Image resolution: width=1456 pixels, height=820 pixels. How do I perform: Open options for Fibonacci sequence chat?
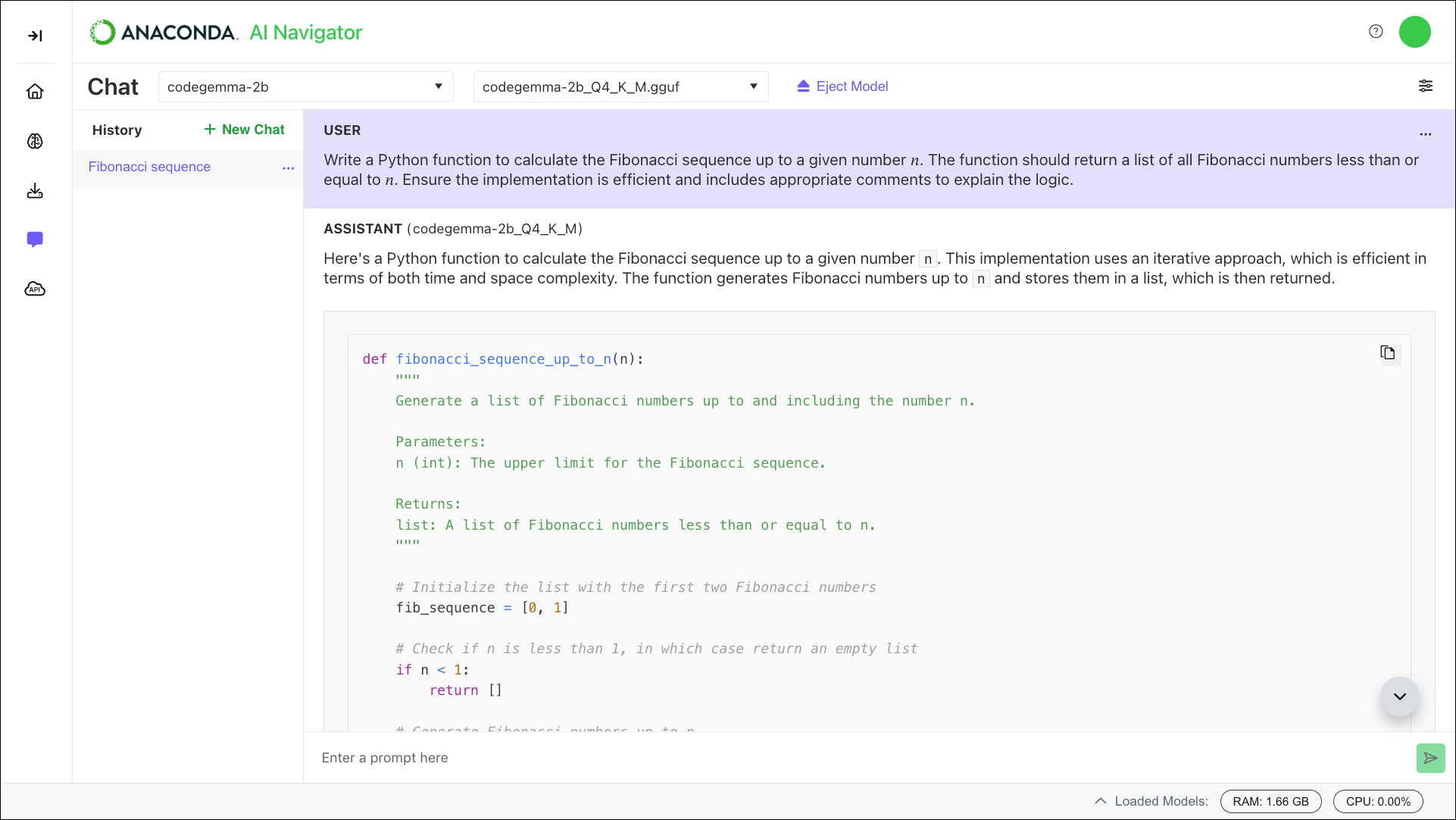(x=288, y=168)
